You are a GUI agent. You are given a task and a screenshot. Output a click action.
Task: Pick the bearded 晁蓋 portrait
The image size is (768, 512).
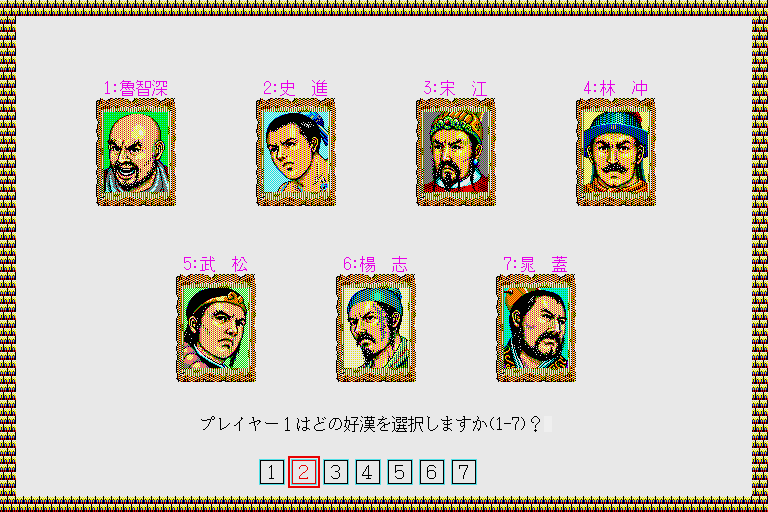(536, 328)
